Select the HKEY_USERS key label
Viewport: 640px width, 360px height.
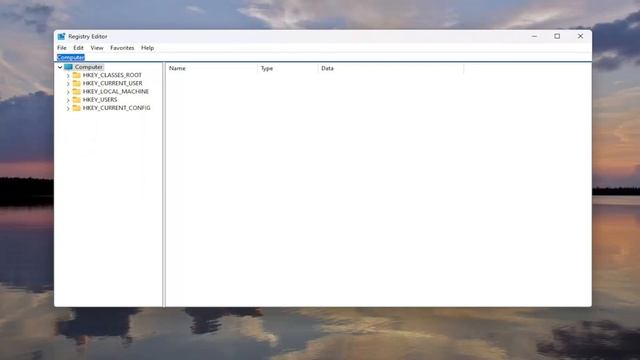[100, 100]
